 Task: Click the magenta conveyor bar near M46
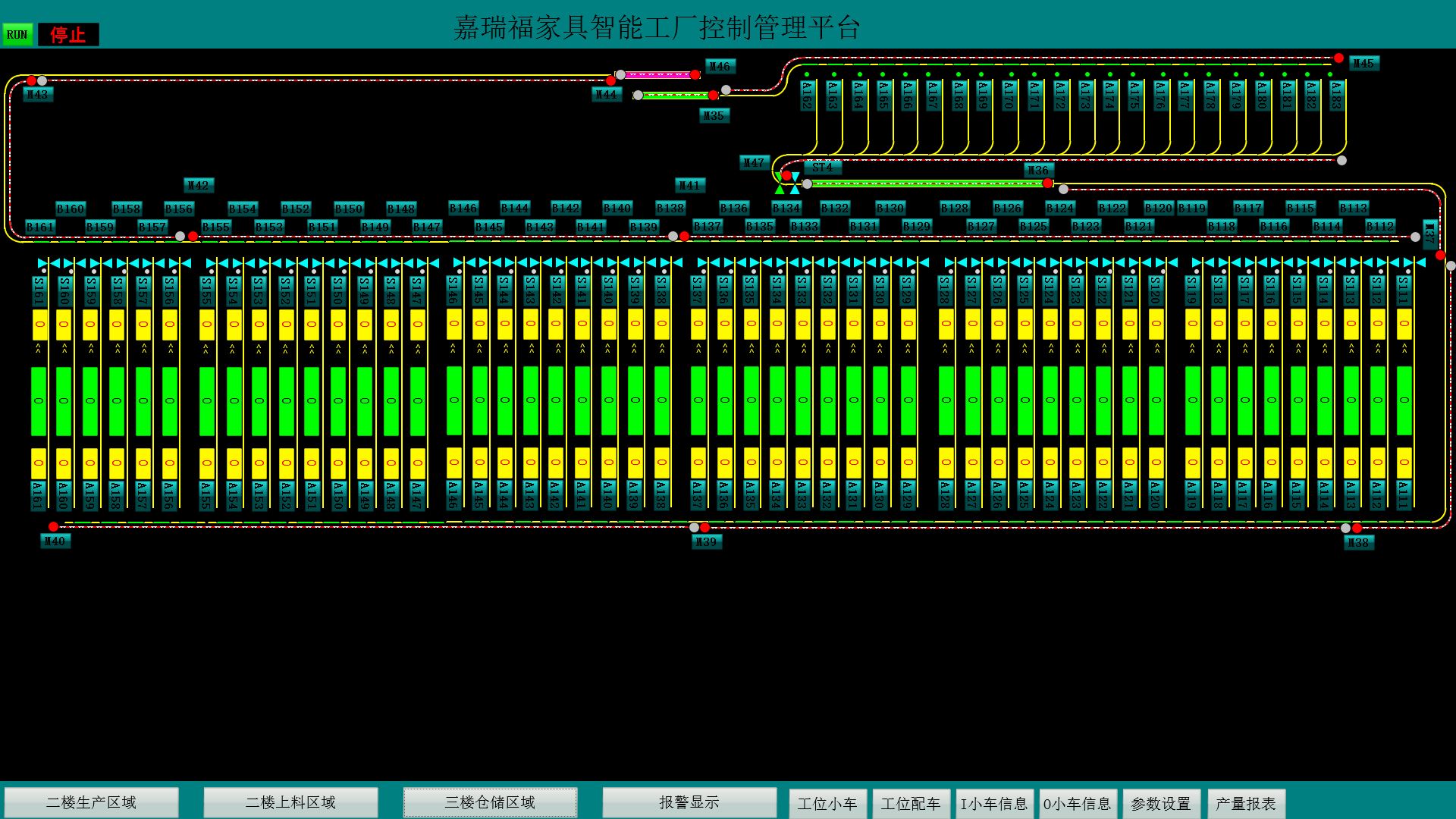pyautogui.click(x=658, y=75)
